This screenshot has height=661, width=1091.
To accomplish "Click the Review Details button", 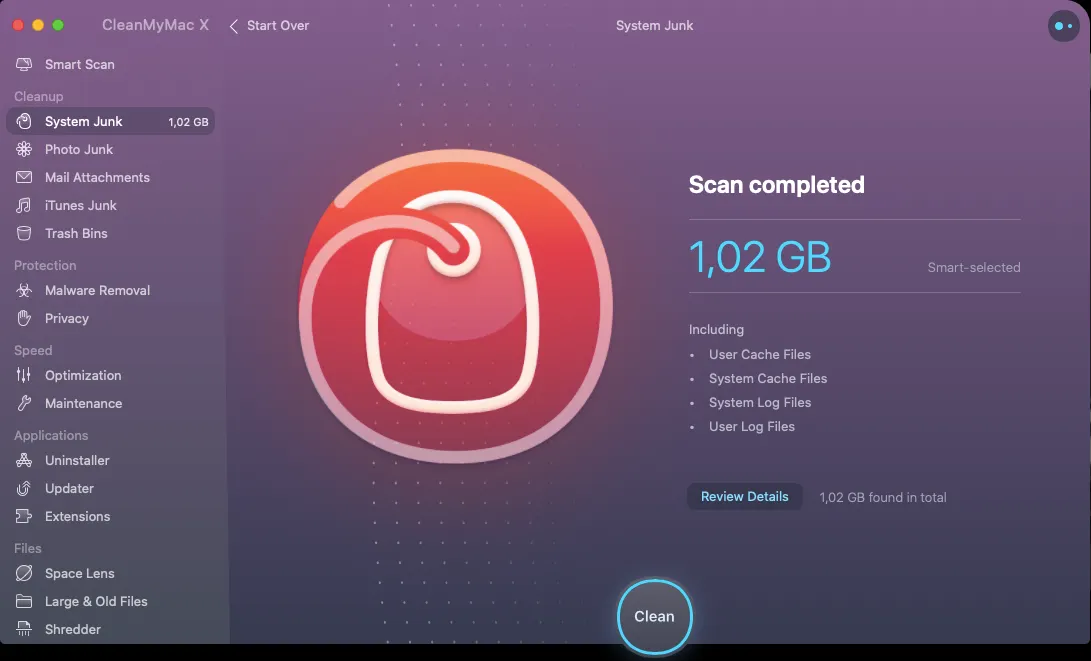I will (x=744, y=497).
